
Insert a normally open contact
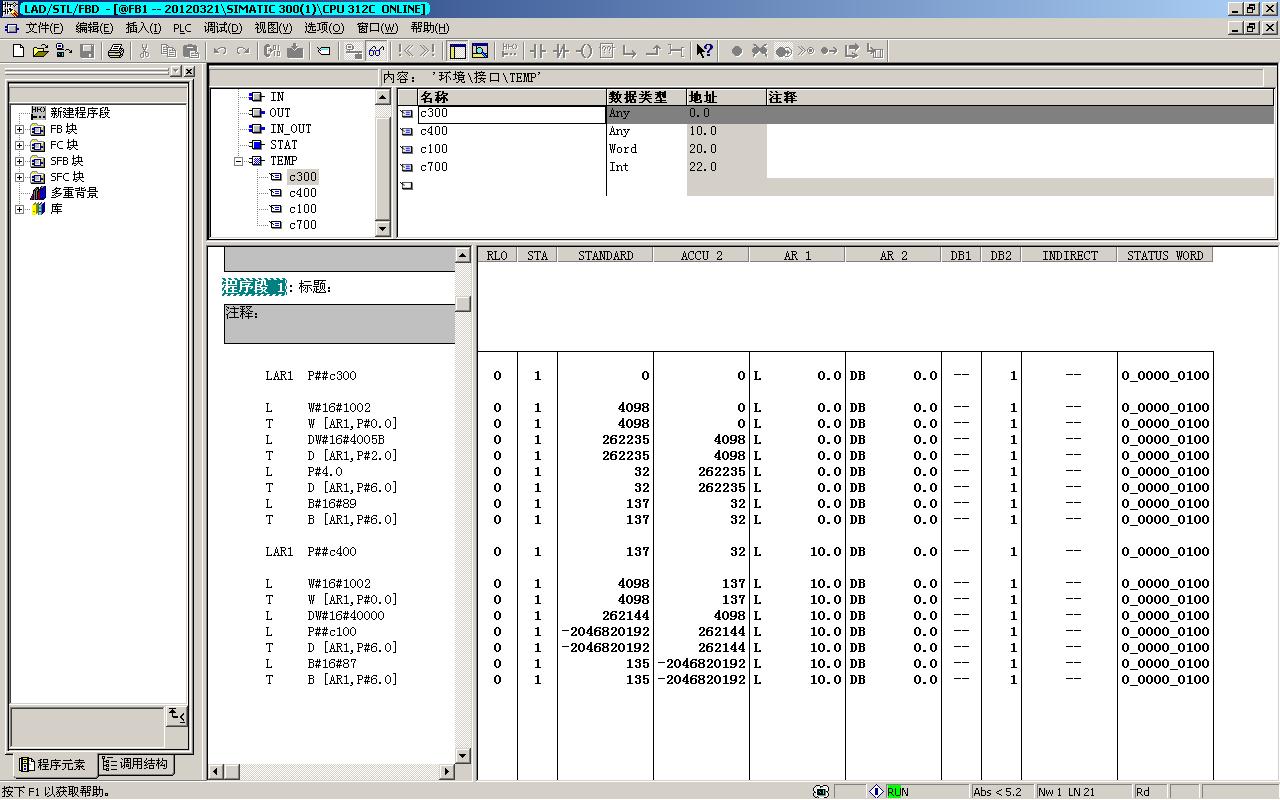(x=538, y=51)
